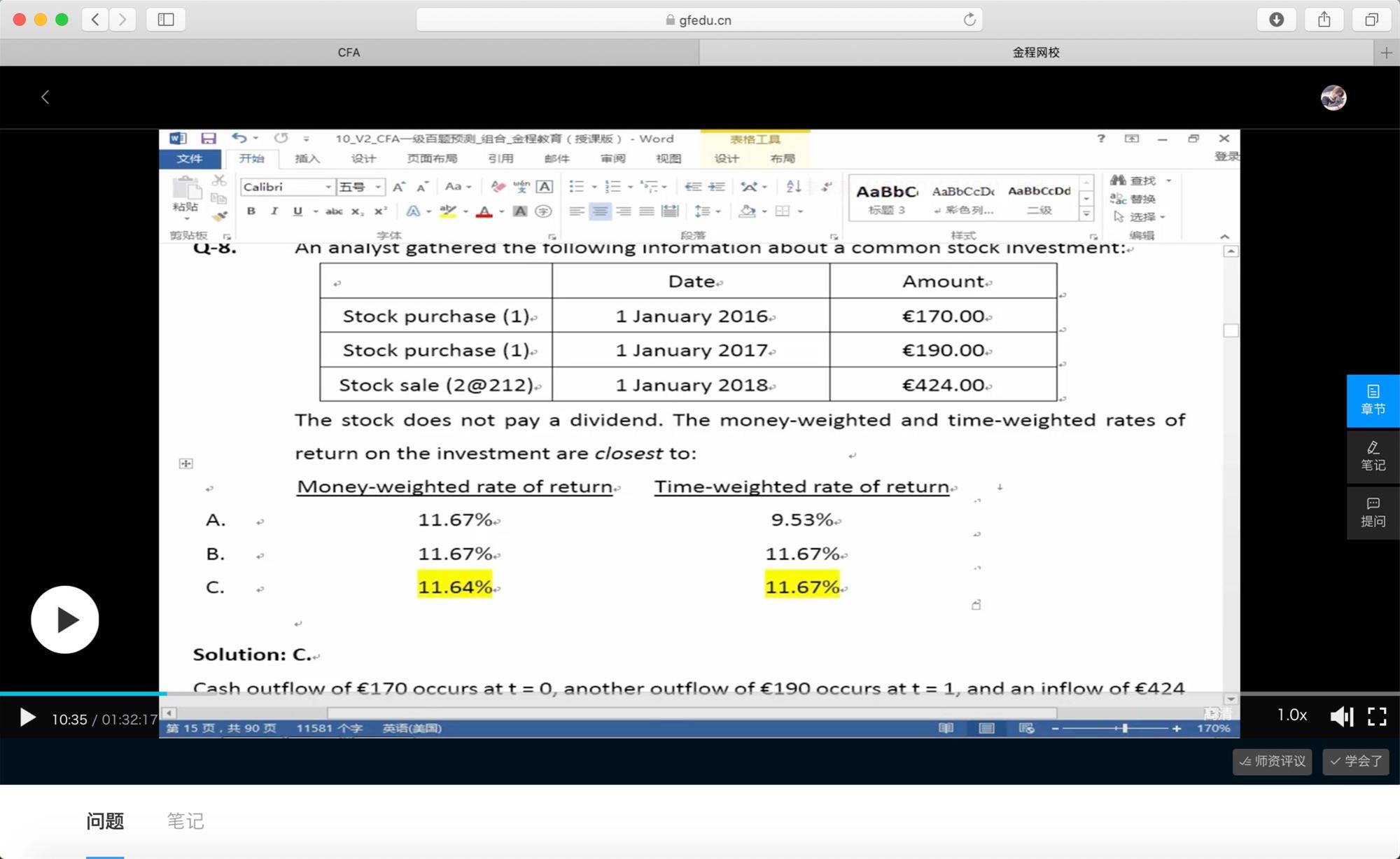Change playback speed 1.0x
The width and height of the screenshot is (1400, 859).
pos(1291,715)
